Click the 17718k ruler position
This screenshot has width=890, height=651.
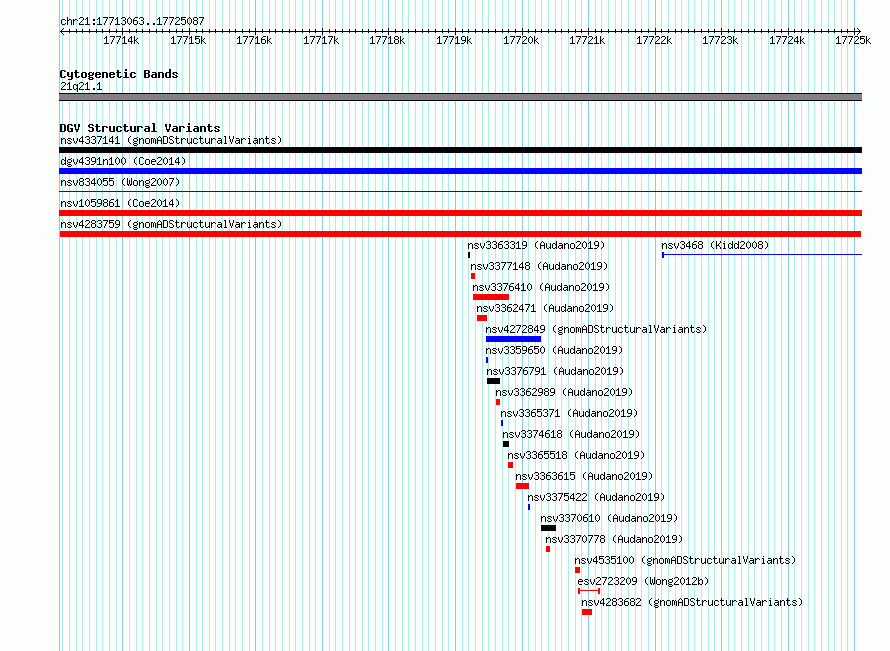click(387, 40)
